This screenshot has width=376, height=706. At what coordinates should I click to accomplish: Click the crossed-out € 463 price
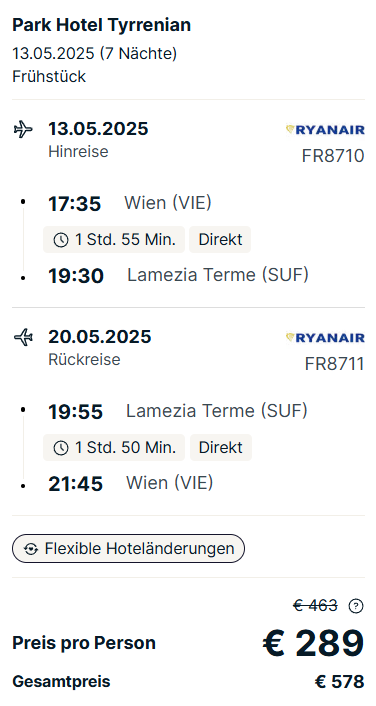[x=315, y=606]
